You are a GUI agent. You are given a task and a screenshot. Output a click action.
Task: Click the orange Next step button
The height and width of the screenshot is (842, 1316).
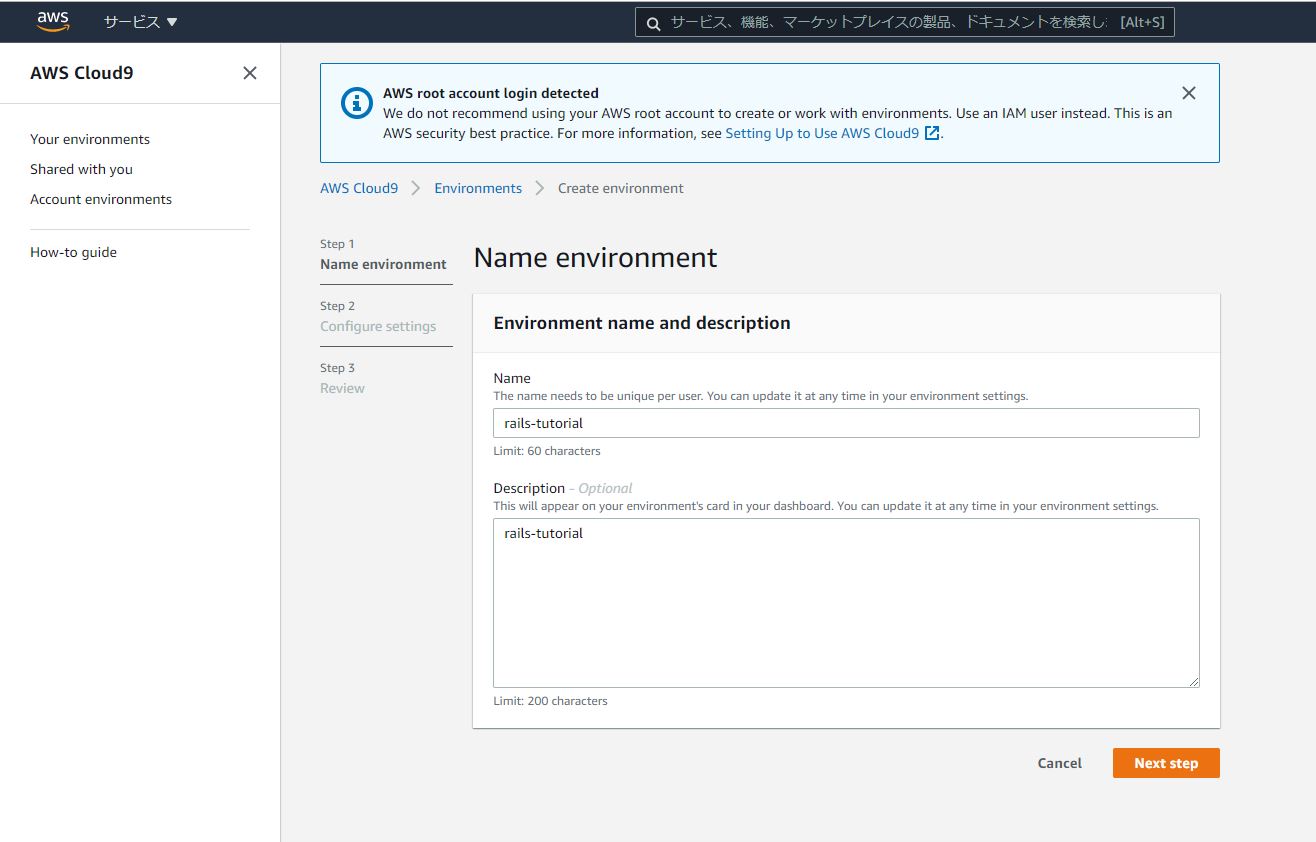(x=1165, y=763)
